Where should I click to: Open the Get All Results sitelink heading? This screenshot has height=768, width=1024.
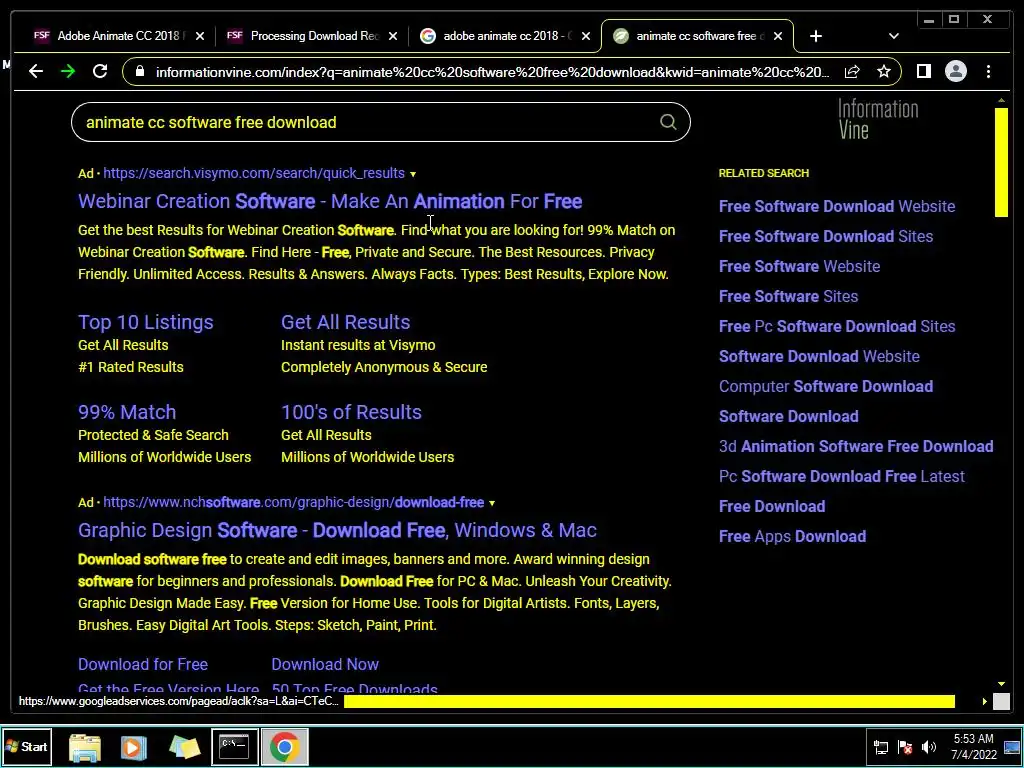tap(345, 322)
